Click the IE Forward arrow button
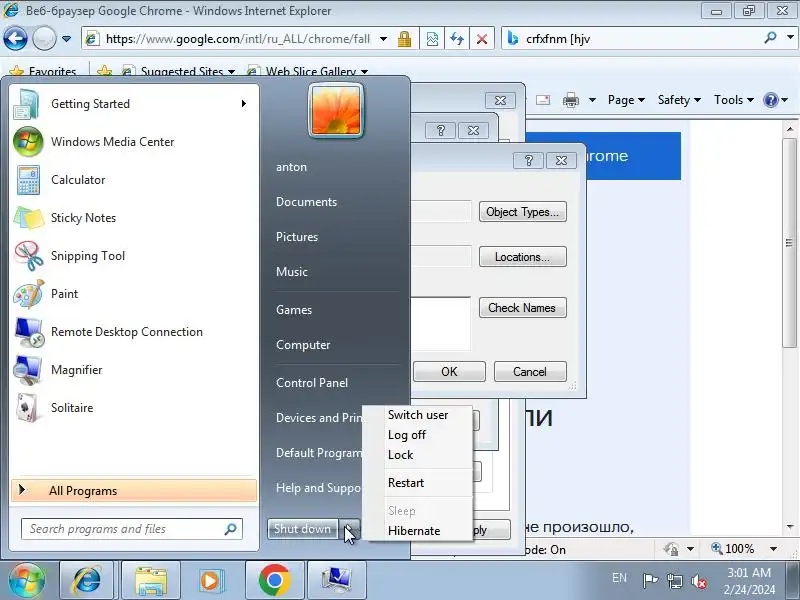 44,38
